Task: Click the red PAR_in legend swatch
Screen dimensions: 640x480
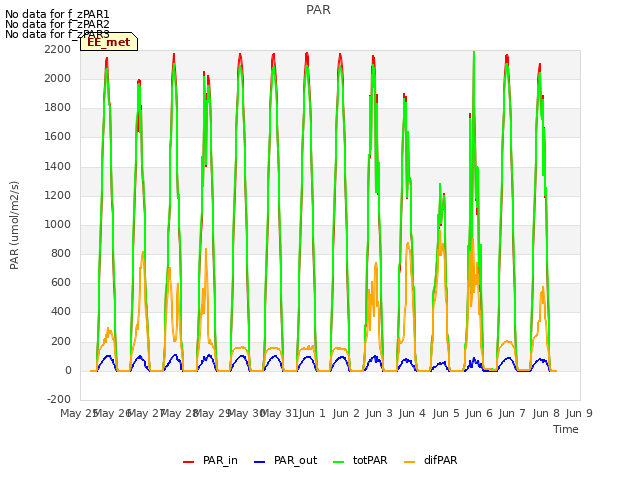Action: (188, 462)
